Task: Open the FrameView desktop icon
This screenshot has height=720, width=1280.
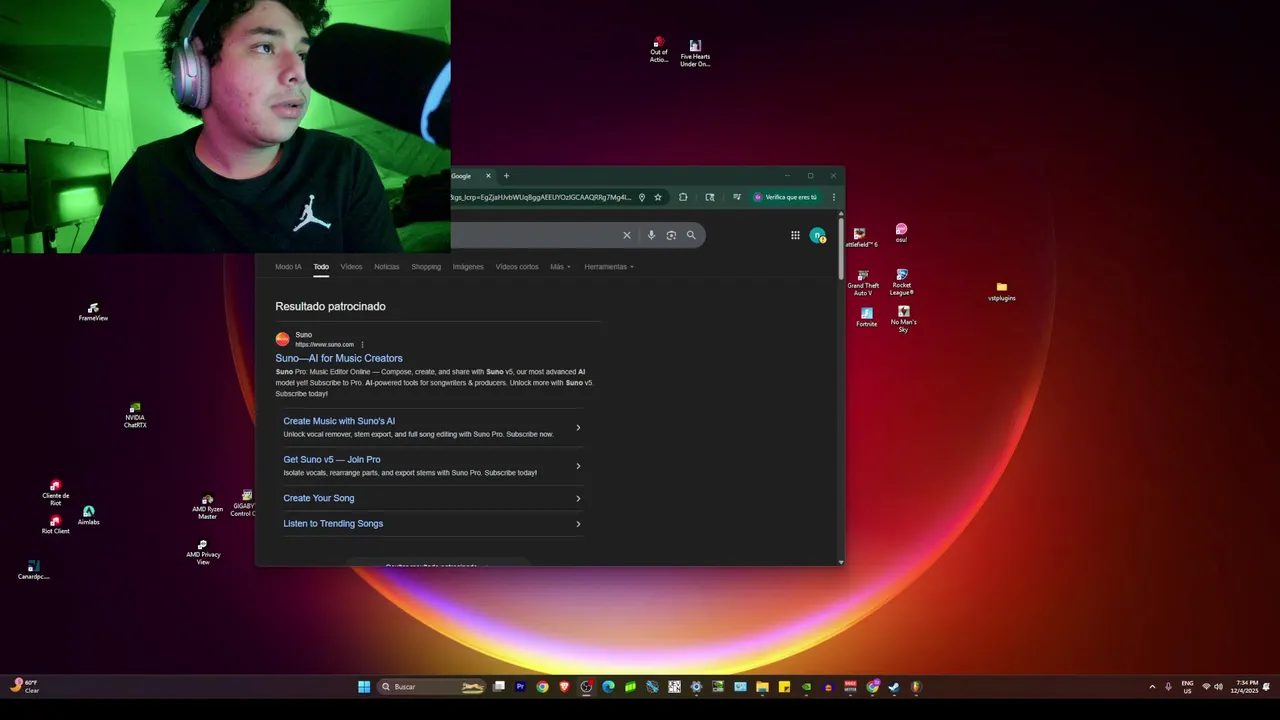Action: (x=93, y=312)
